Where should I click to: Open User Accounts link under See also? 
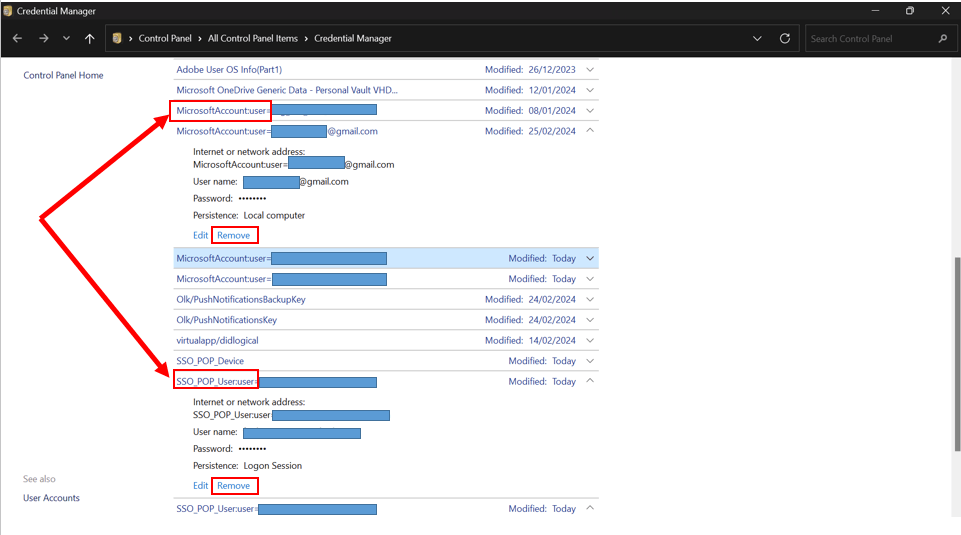(51, 498)
